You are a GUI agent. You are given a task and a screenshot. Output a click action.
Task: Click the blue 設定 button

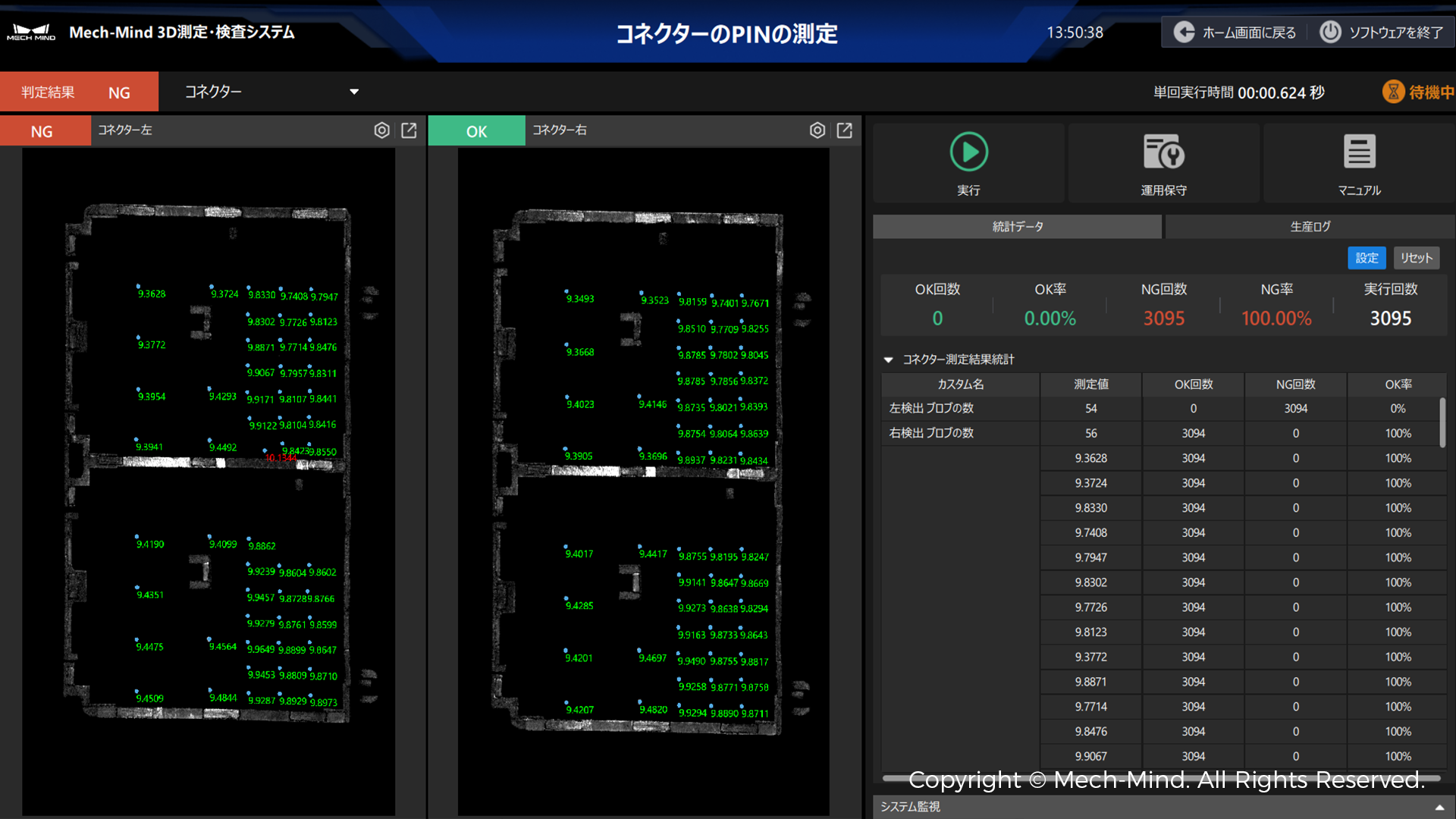(1367, 258)
